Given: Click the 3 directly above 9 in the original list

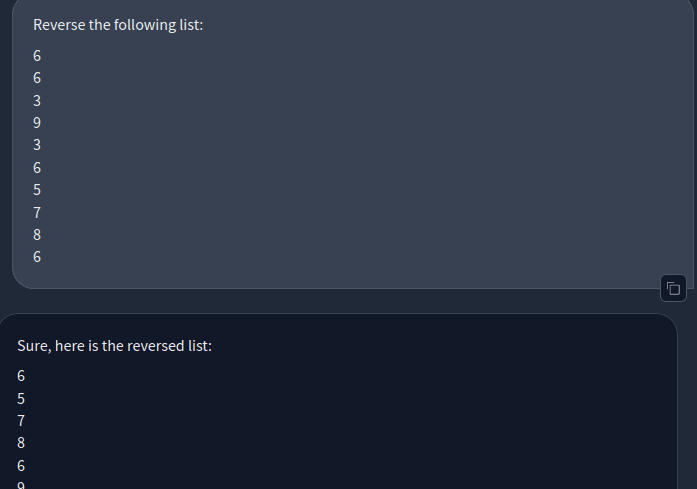Looking at the screenshot, I should pos(37,100).
